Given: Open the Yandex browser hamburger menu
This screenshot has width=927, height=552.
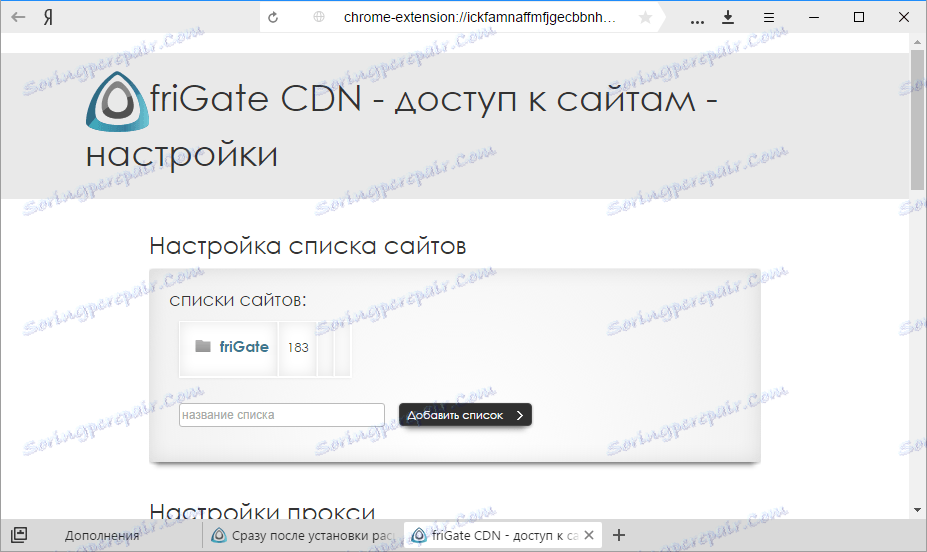Looking at the screenshot, I should [769, 18].
